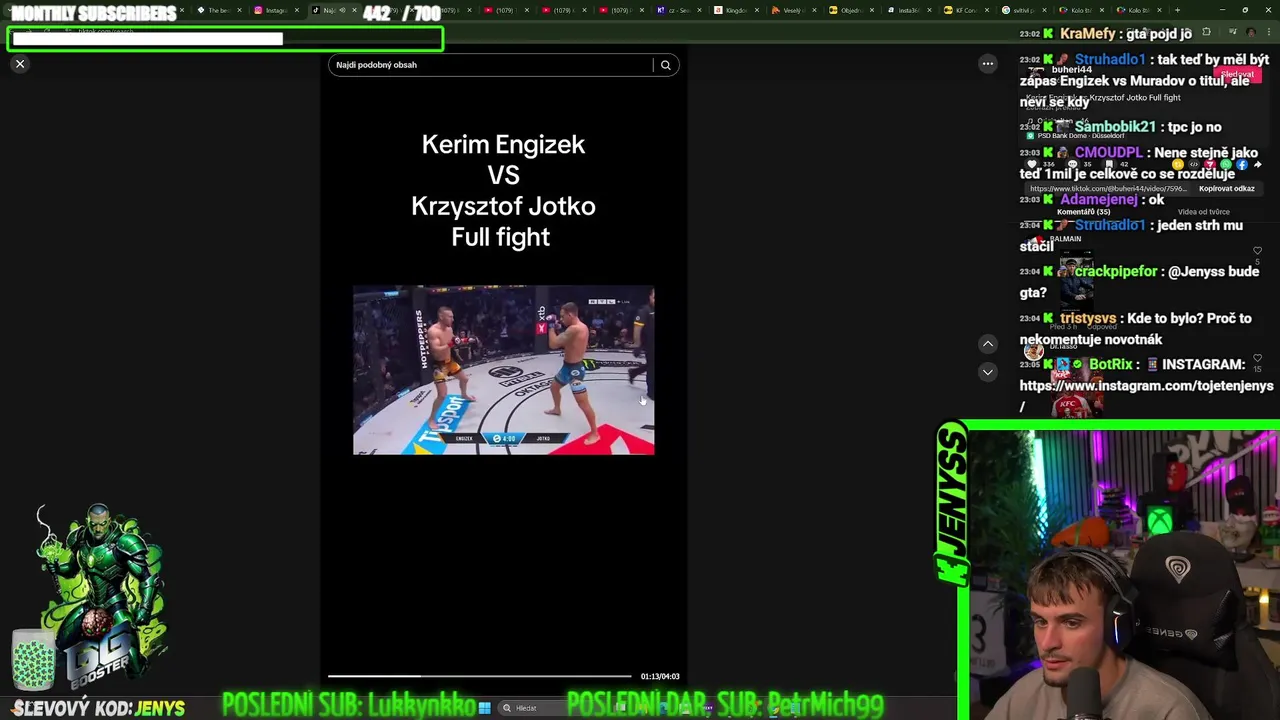
Task: Seek in the TikTok video progress bar
Action: tap(480, 677)
